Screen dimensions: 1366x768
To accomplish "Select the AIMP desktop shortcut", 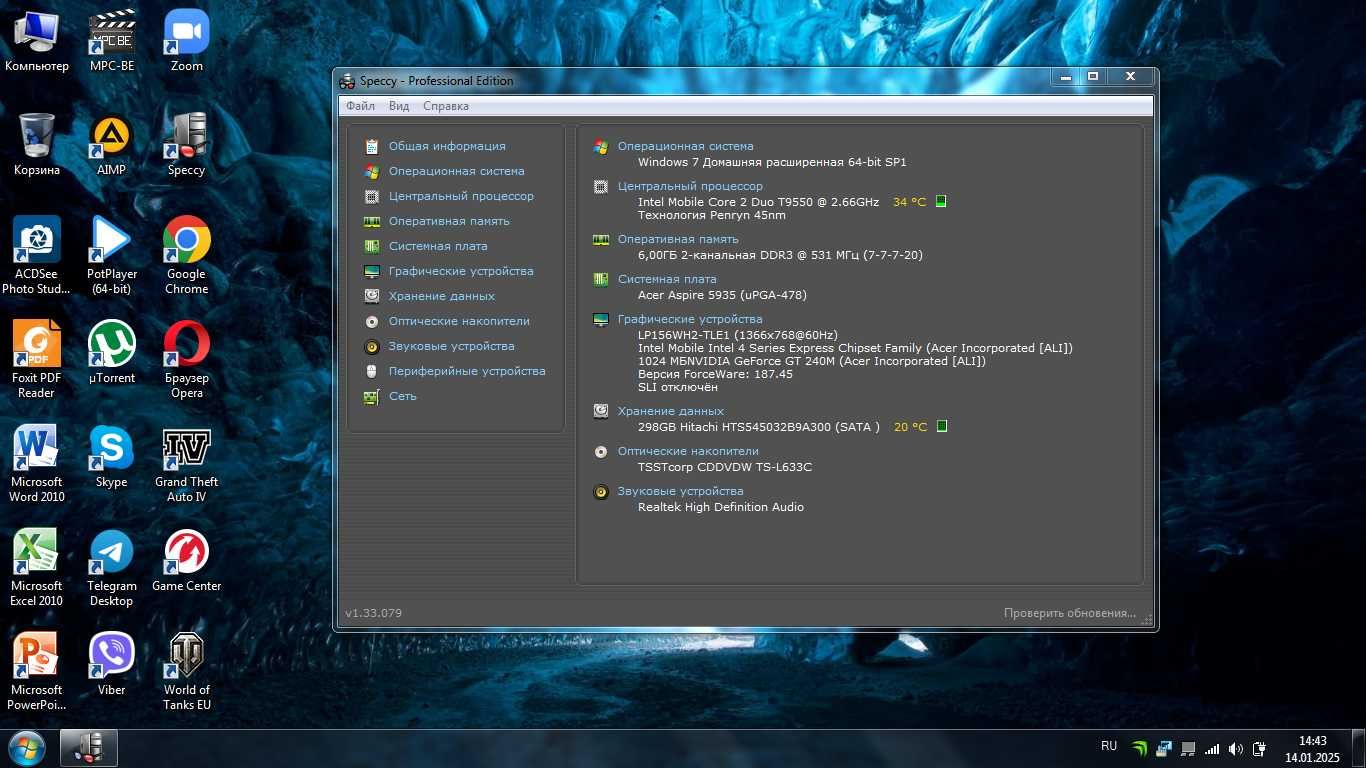I will 112,144.
